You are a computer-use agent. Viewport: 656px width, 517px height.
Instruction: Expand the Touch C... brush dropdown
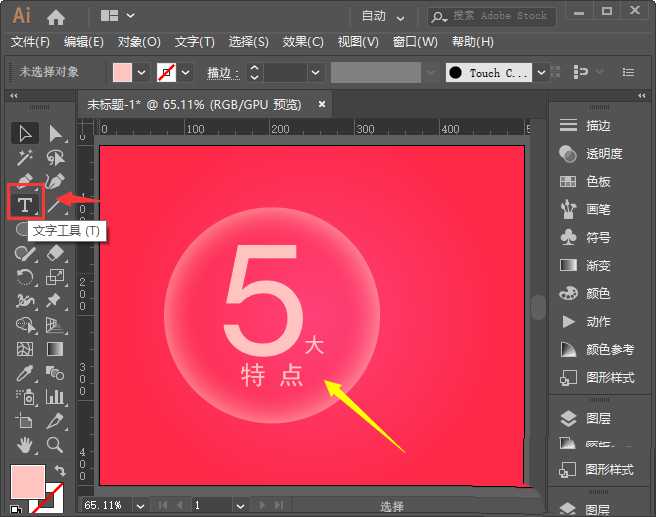[x=540, y=73]
